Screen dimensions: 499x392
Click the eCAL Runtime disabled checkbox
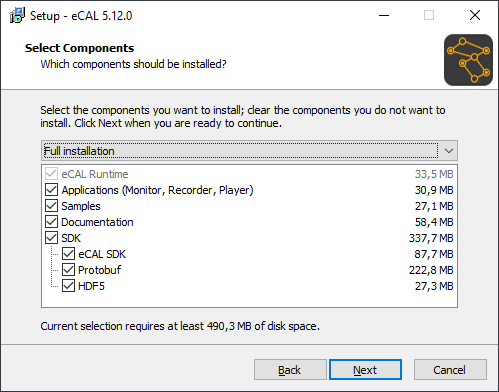(x=51, y=174)
